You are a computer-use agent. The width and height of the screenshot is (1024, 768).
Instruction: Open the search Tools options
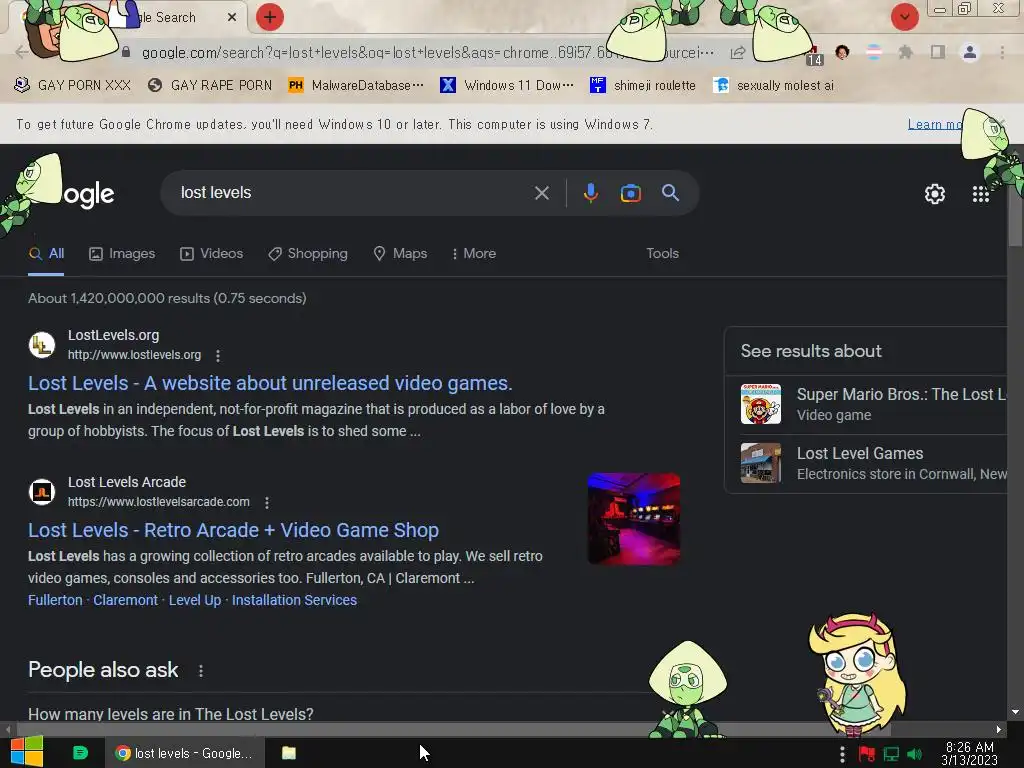click(662, 253)
